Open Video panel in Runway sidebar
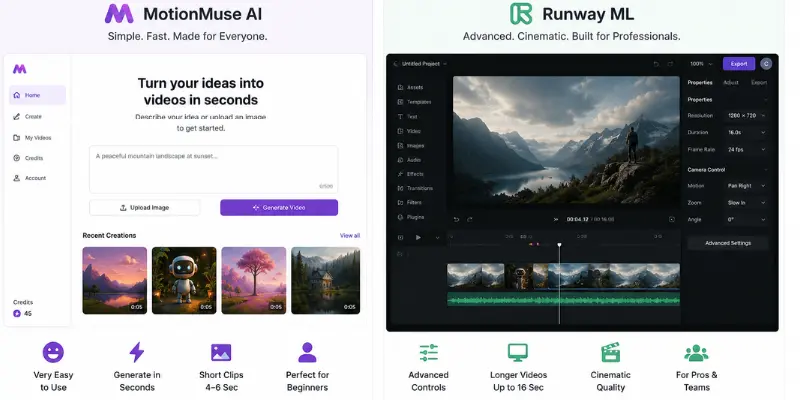The image size is (800, 400). pos(409,131)
